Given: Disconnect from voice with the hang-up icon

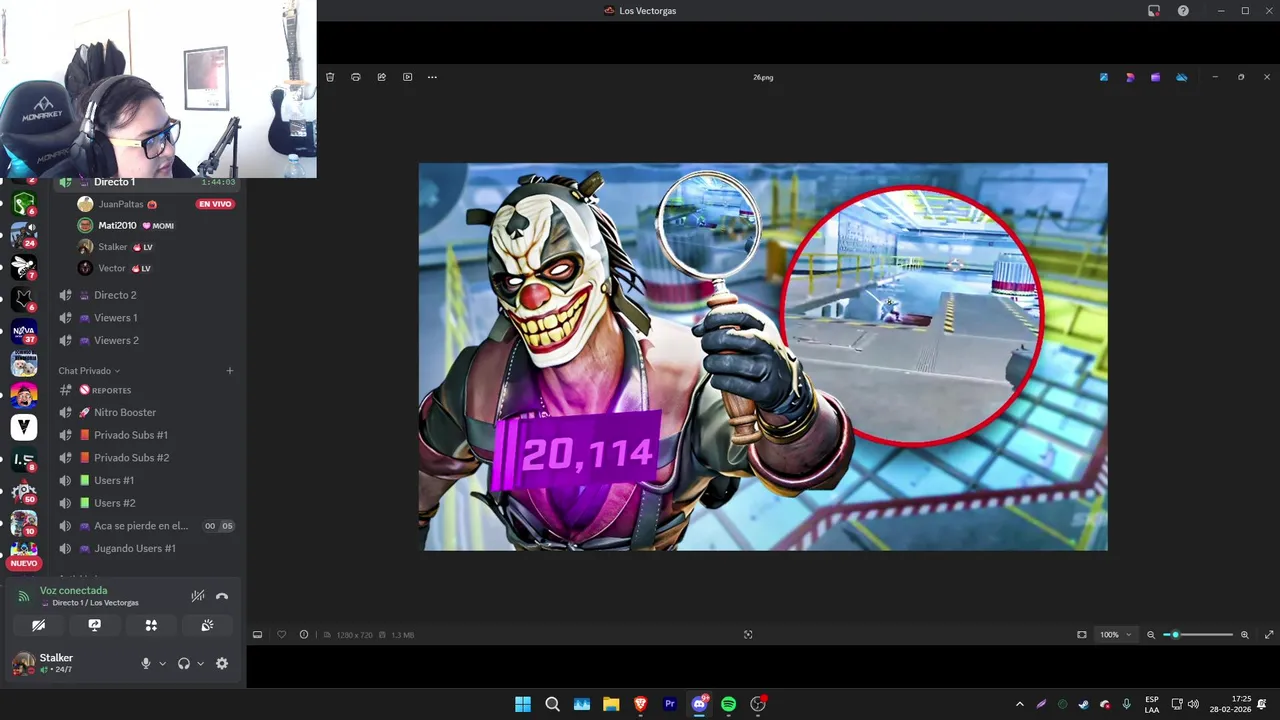Looking at the screenshot, I should 222,596.
